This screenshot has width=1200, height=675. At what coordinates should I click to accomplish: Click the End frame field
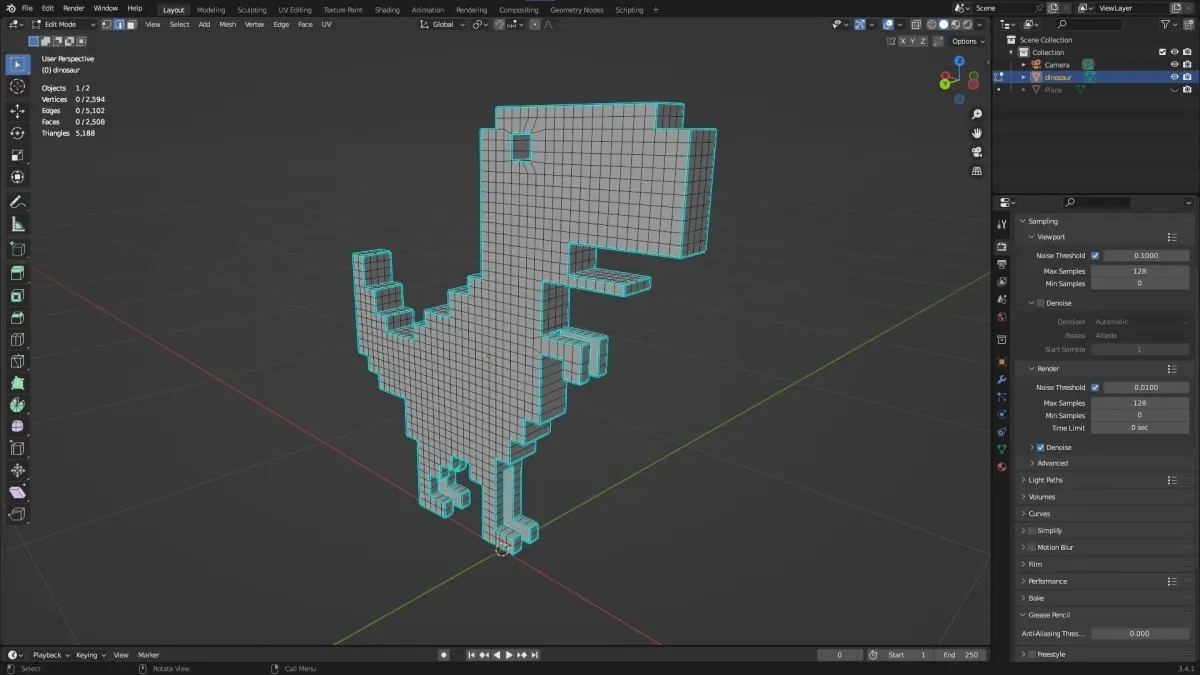pyautogui.click(x=961, y=655)
